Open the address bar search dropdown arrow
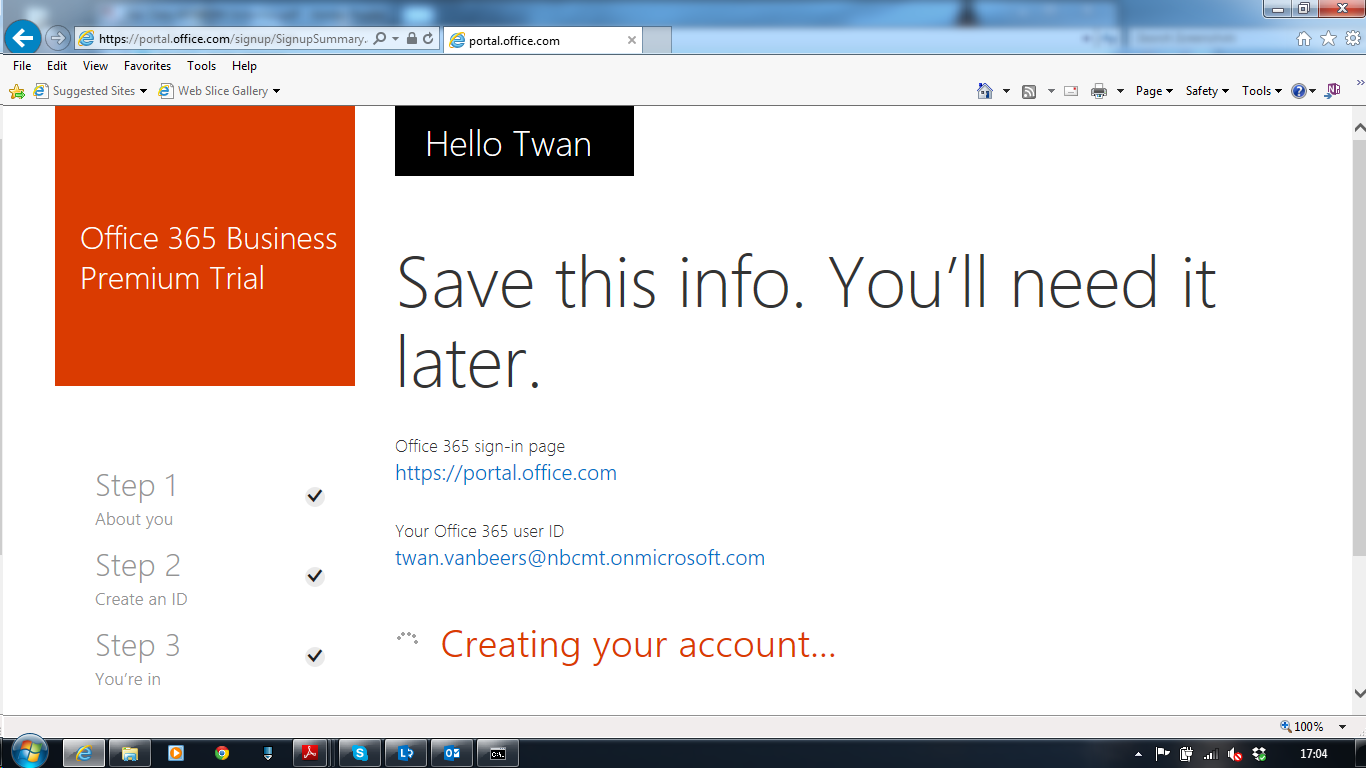Image resolution: width=1366 pixels, height=768 pixels. coord(396,39)
